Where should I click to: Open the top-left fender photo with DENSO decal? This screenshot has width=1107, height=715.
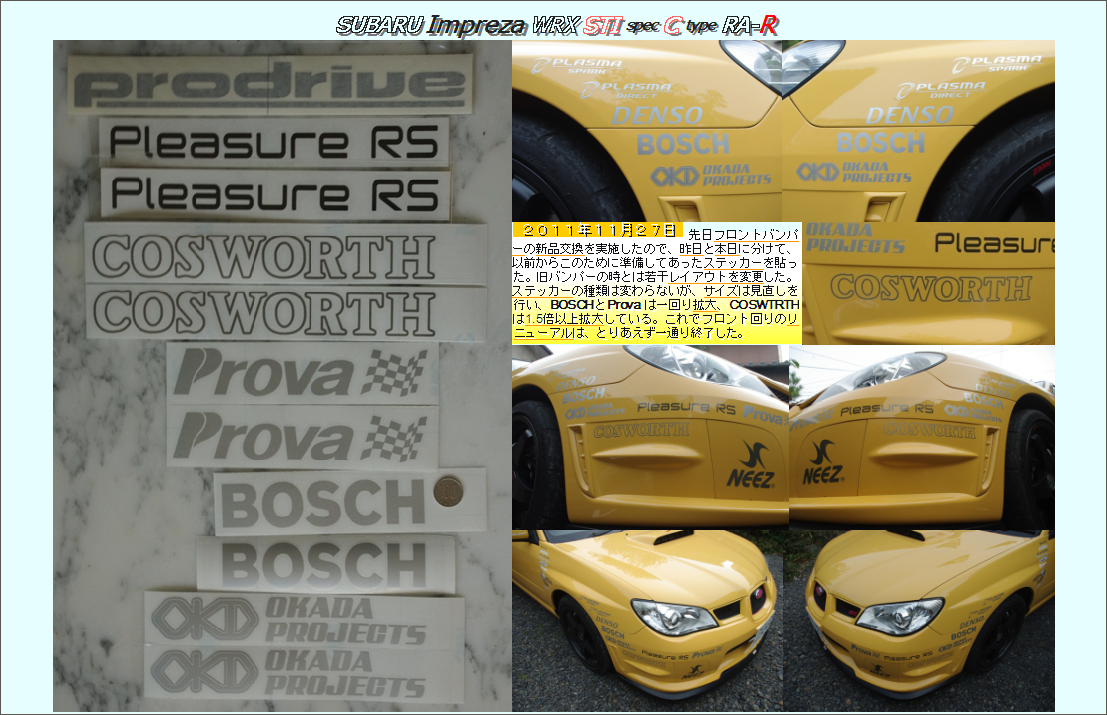646,130
